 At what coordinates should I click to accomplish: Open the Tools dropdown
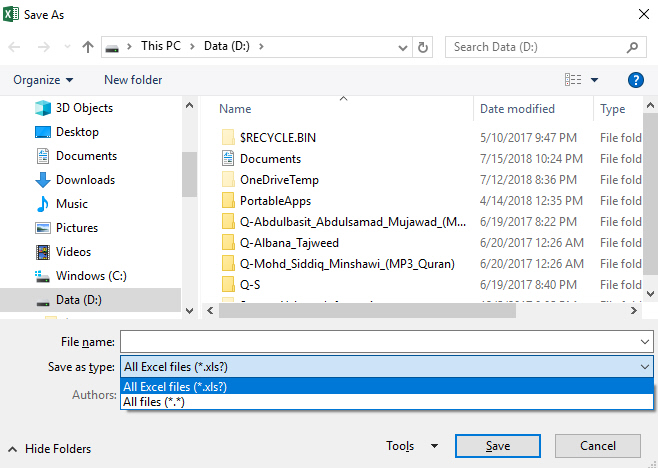click(x=412, y=446)
